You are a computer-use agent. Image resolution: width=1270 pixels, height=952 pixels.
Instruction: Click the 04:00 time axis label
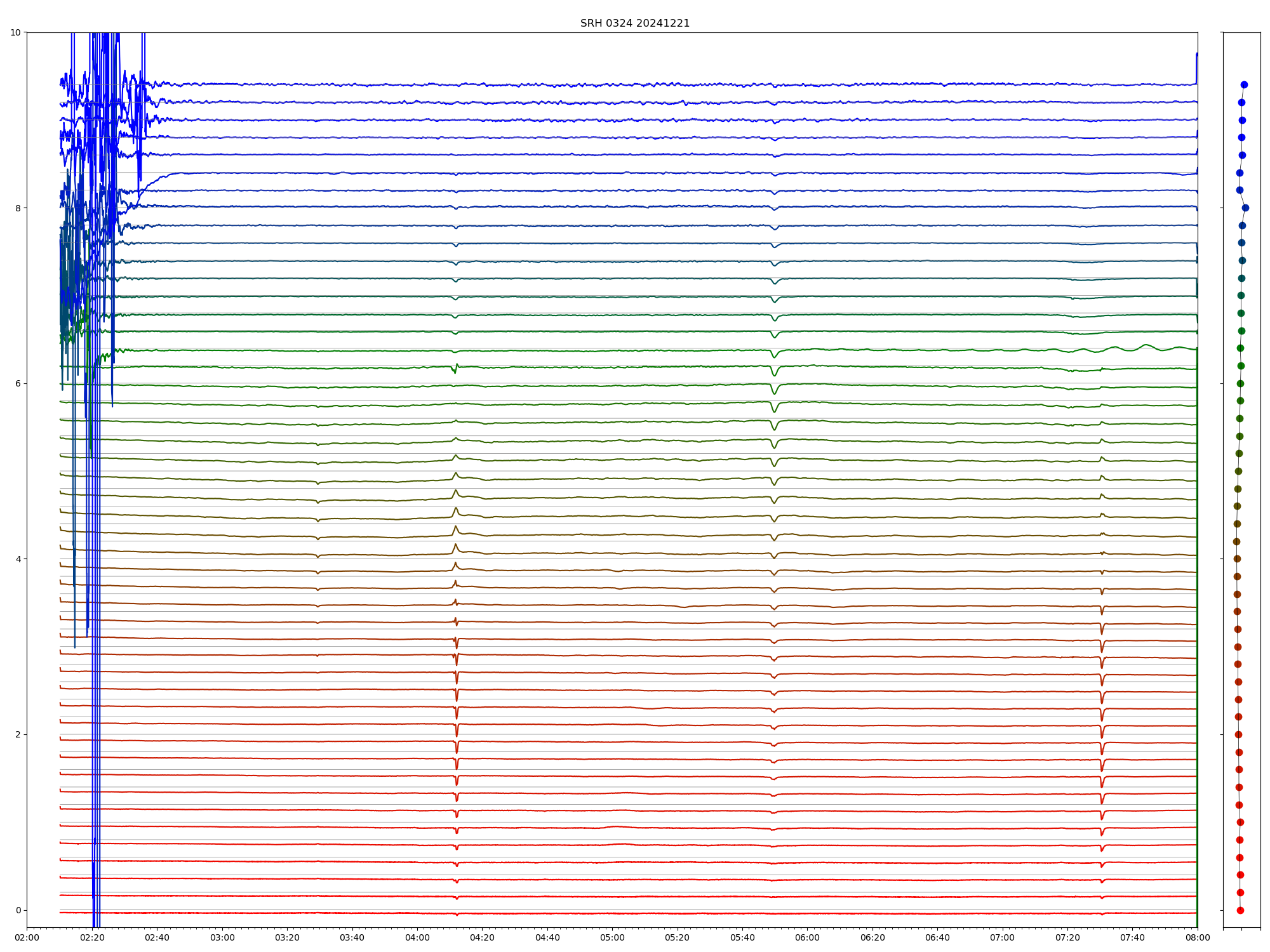click(417, 937)
